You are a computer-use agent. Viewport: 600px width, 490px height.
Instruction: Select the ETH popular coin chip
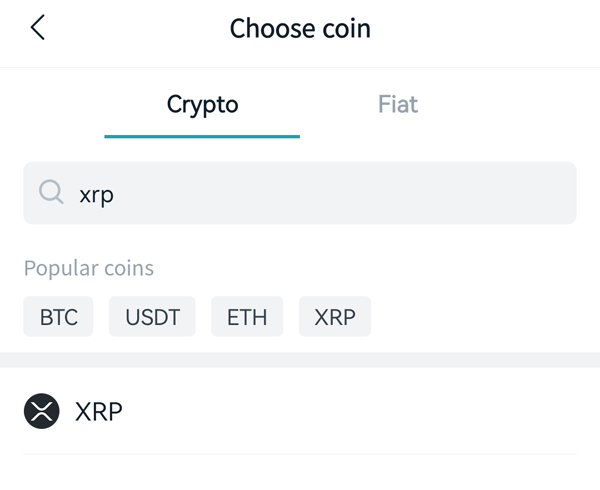247,316
